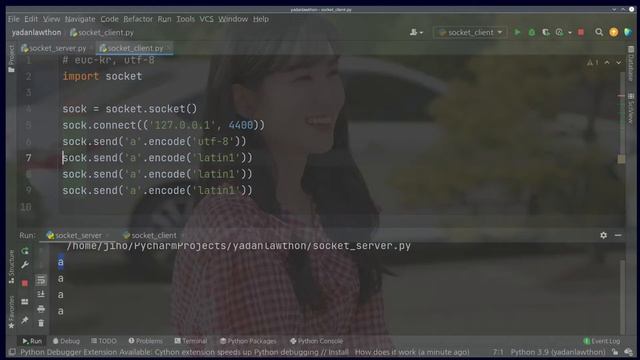The width and height of the screenshot is (640, 360).
Task: Open the Event Log button
Action: click(602, 341)
